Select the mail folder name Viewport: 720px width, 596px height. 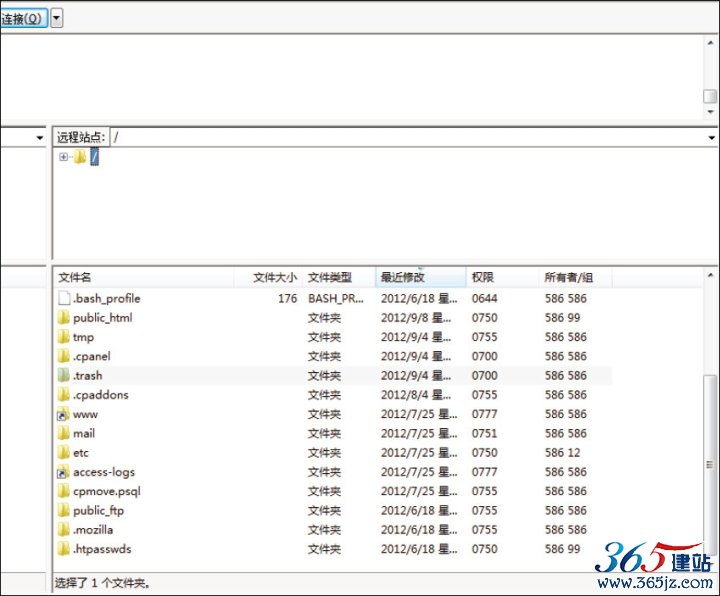click(x=84, y=433)
